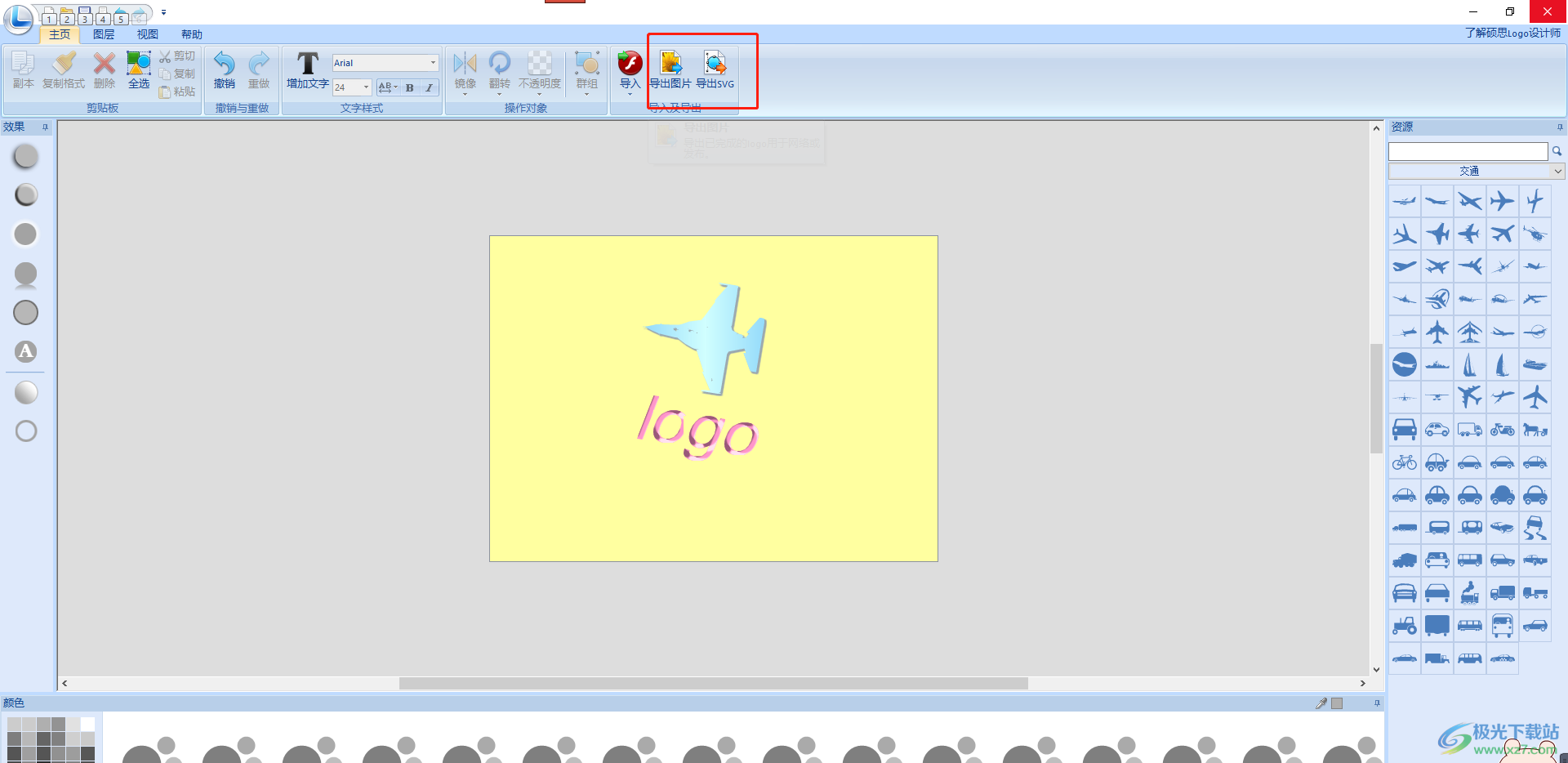The image size is (1568, 763).
Task: Click the application logo menu button
Action: (19, 18)
